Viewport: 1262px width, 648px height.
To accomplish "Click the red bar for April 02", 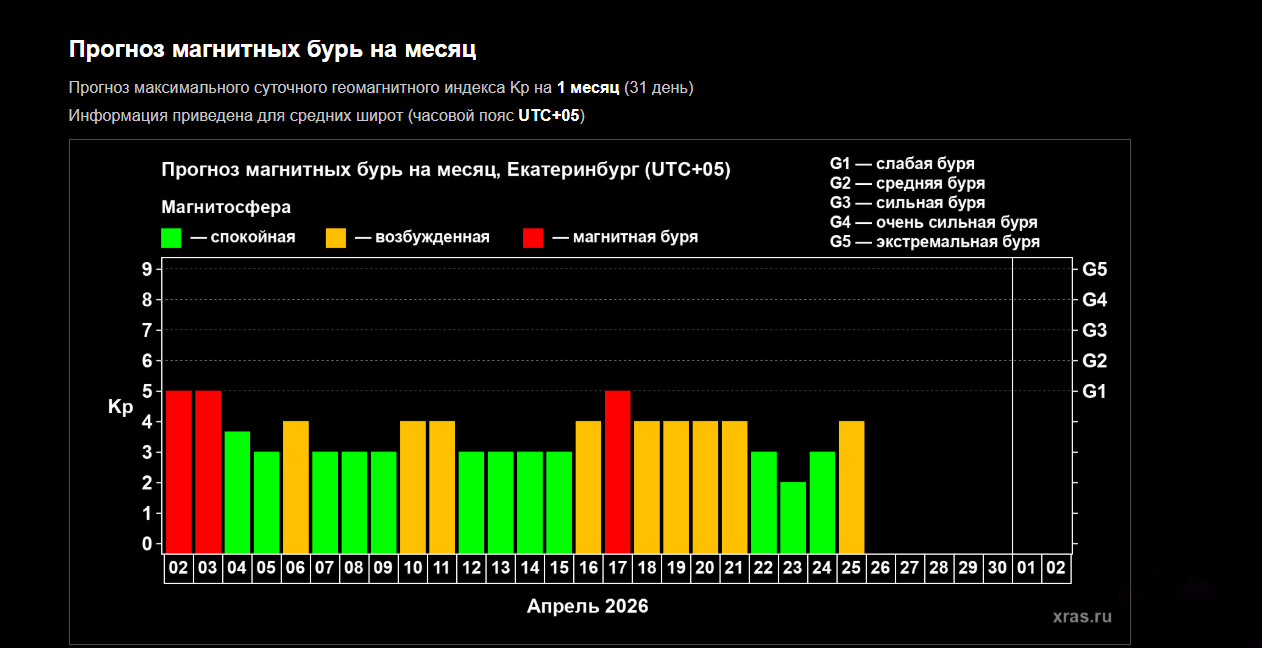I will (x=179, y=471).
